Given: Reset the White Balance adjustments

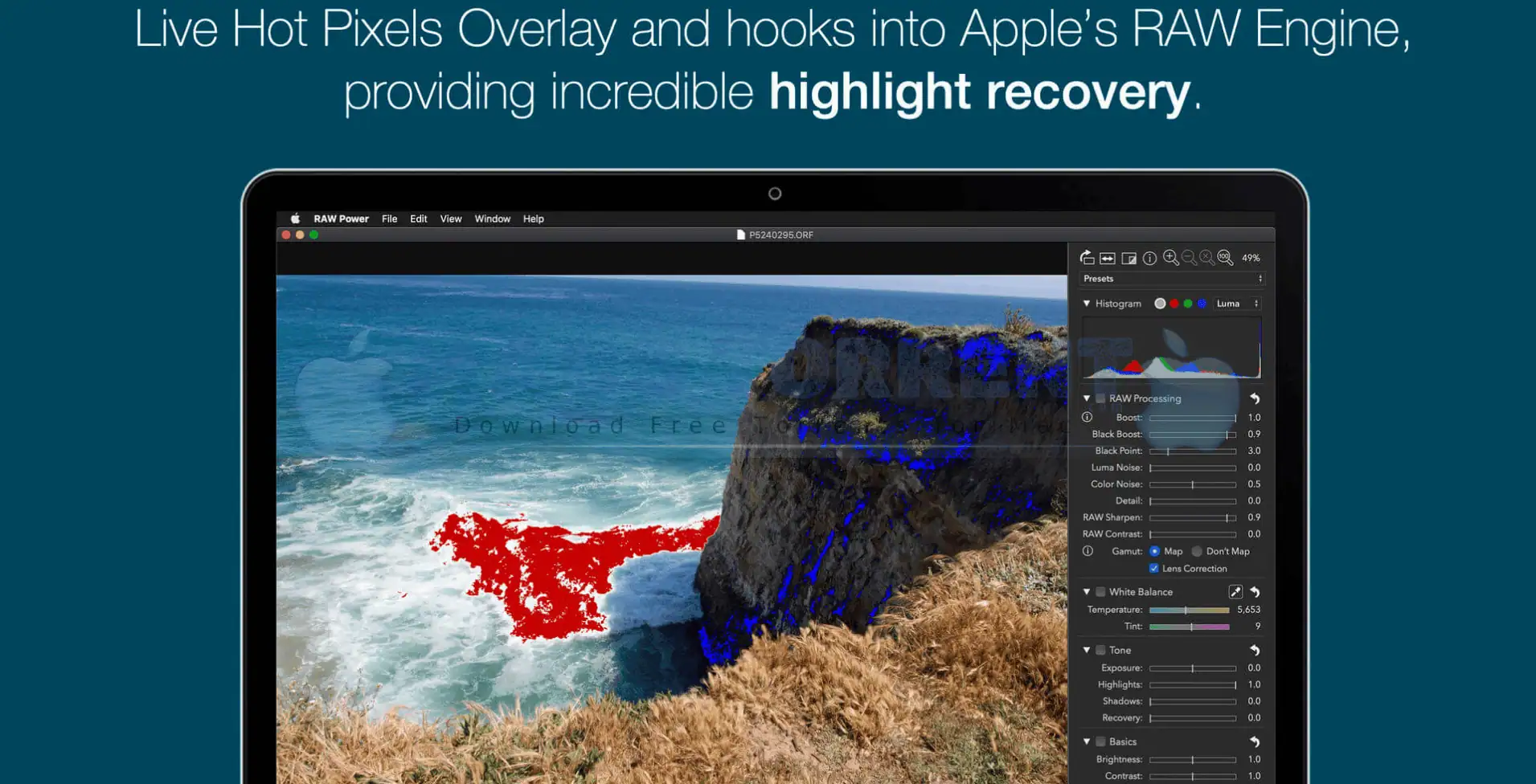Looking at the screenshot, I should 1255,592.
